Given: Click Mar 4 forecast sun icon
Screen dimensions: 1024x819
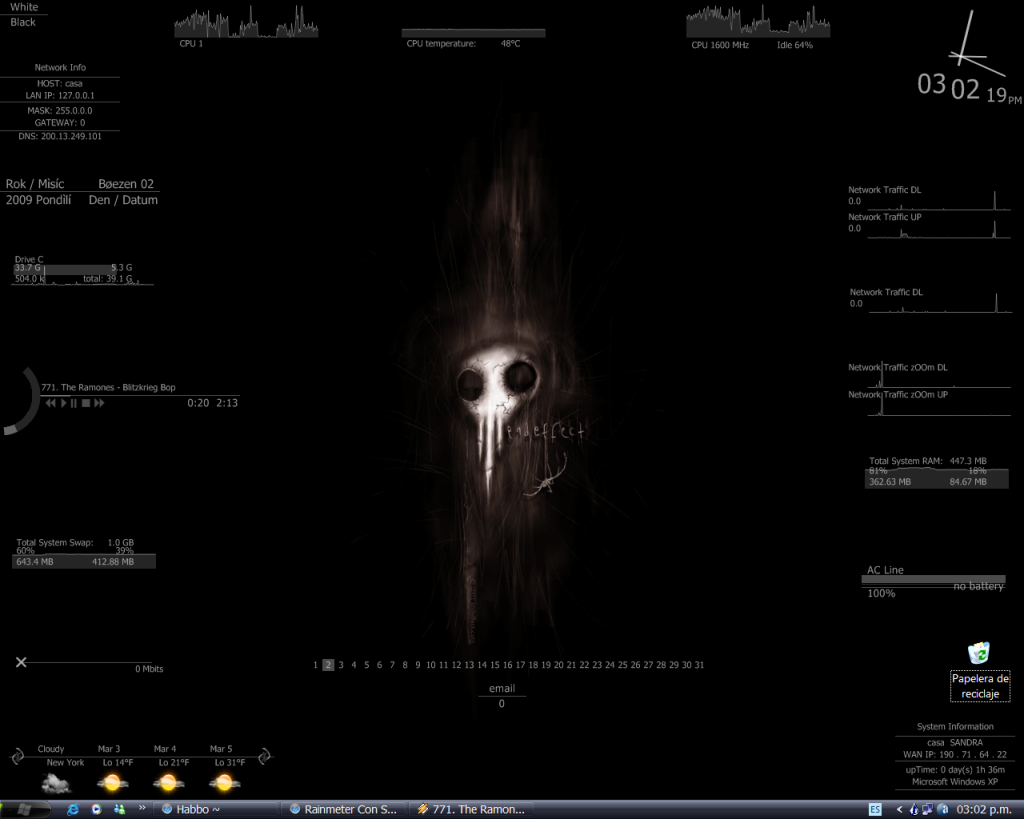Looking at the screenshot, I should point(168,782).
